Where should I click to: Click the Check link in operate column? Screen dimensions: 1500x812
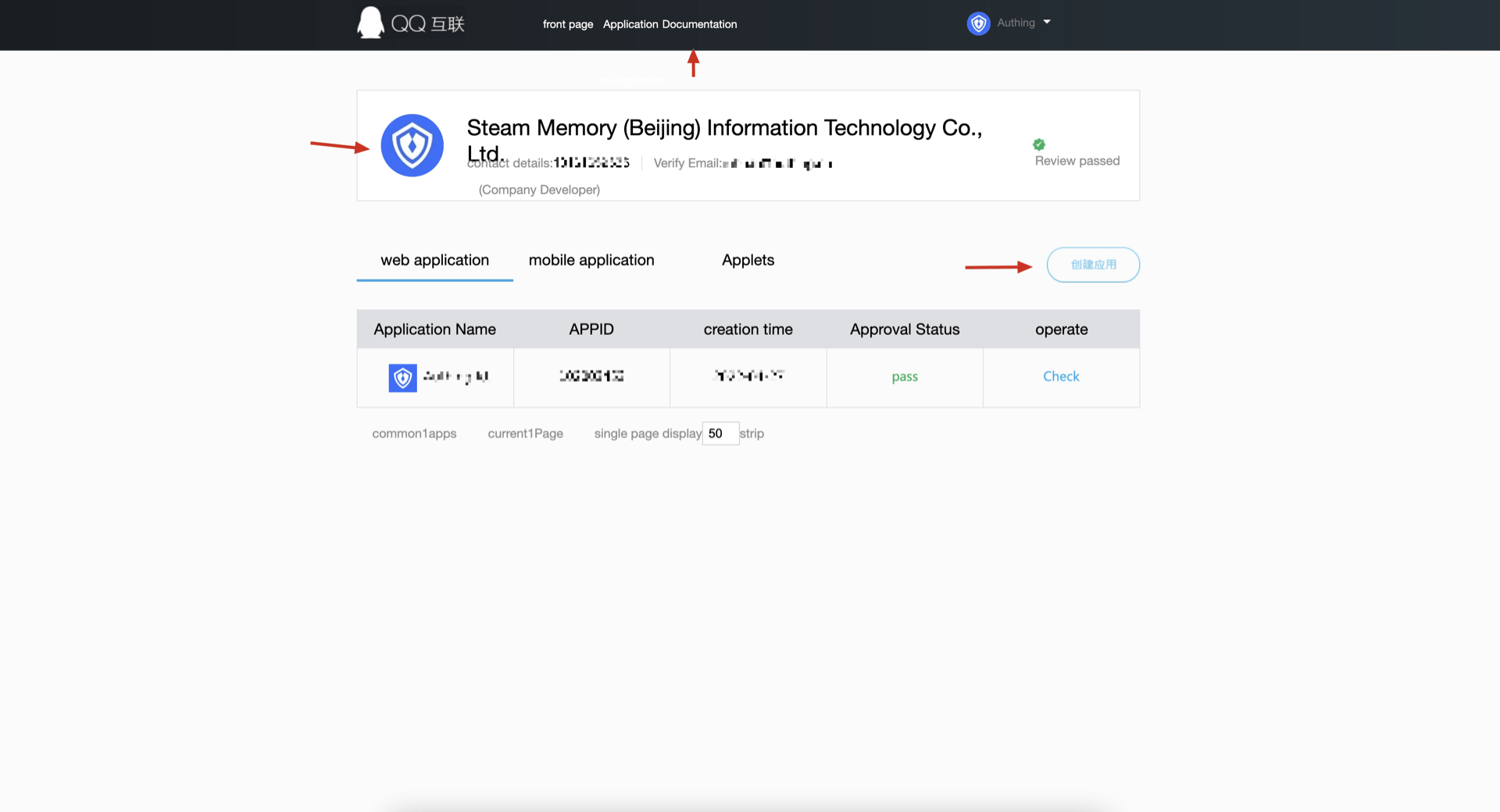[x=1061, y=376]
